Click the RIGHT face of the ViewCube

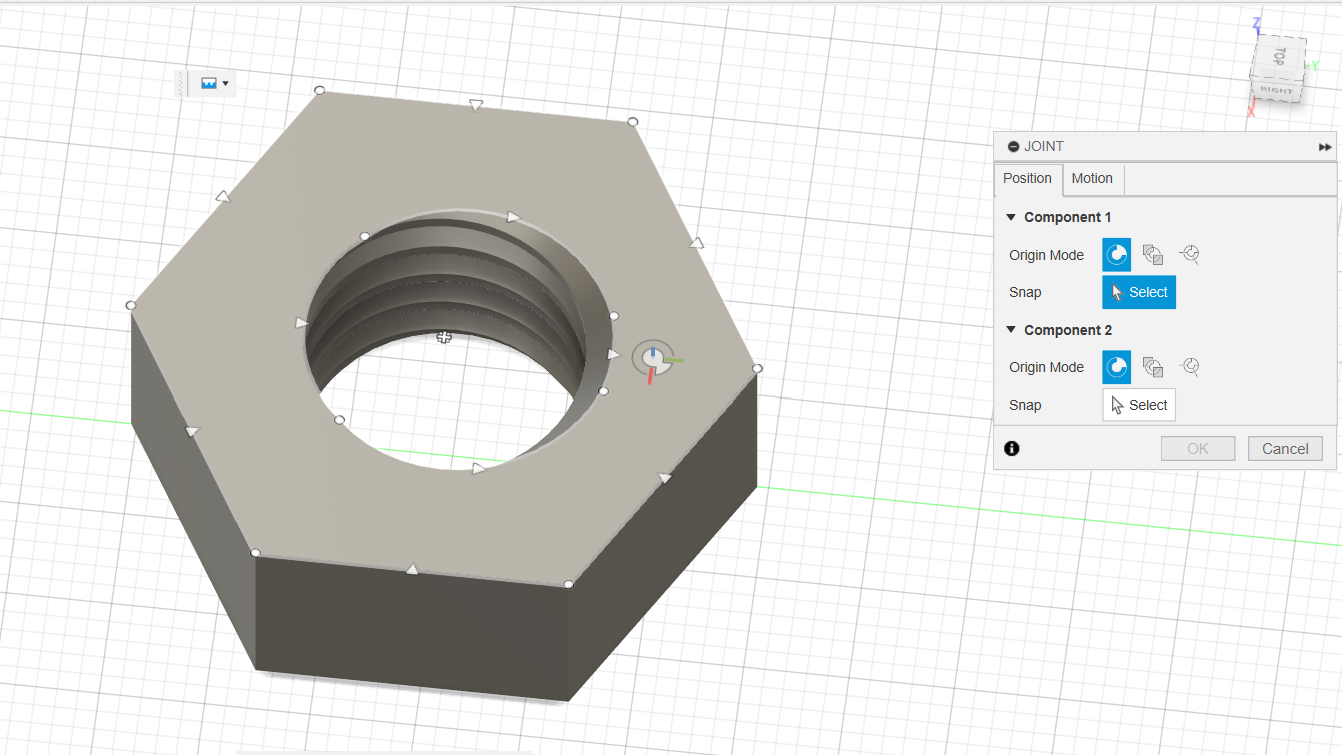pyautogui.click(x=1276, y=91)
